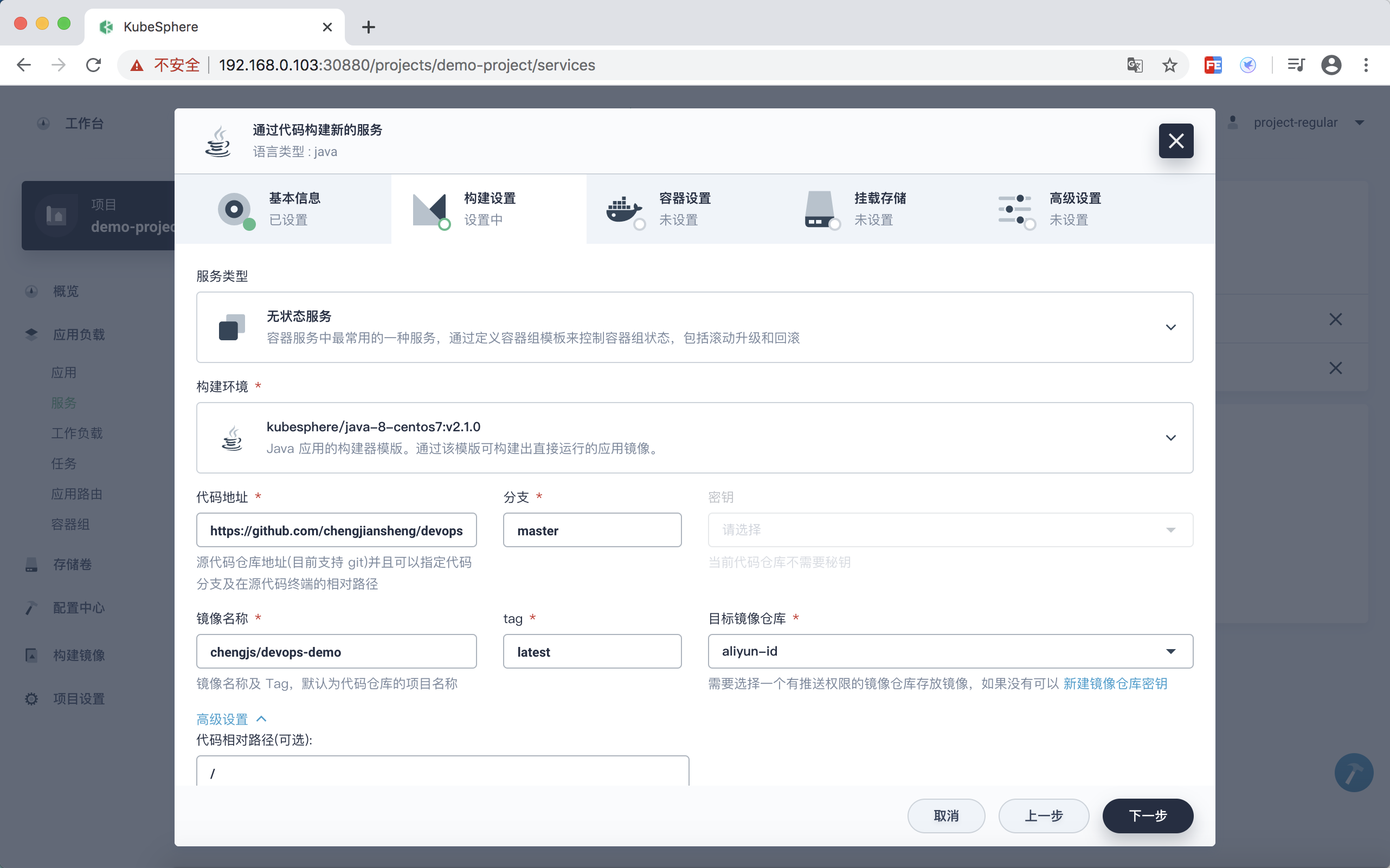Viewport: 1390px width, 868px height.
Task: Expand the service type dropdown
Action: (1170, 327)
